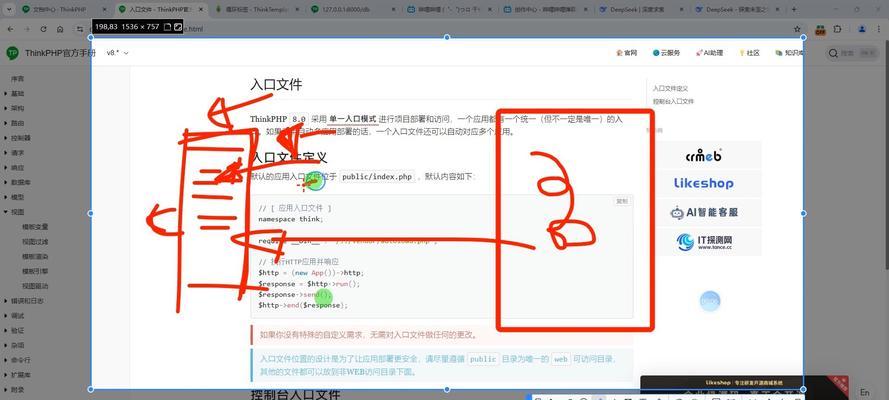This screenshot has width=889, height=400.
Task: Focus the header search input field
Action: coord(853,53)
